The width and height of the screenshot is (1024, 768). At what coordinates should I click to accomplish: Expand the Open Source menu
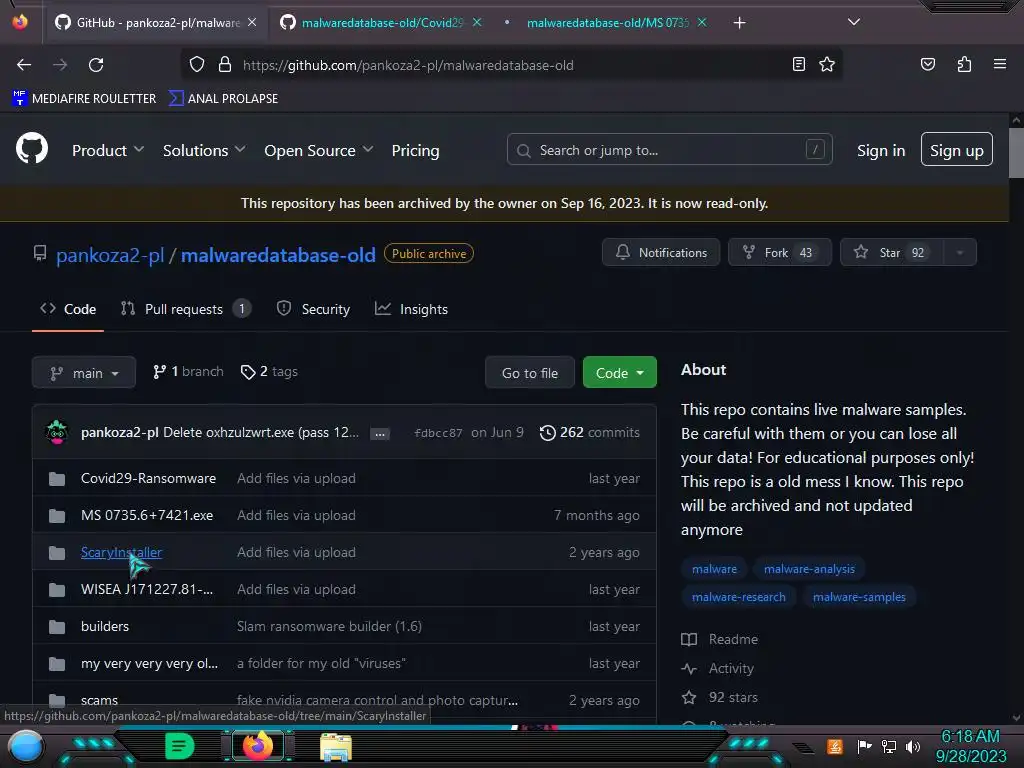click(319, 150)
